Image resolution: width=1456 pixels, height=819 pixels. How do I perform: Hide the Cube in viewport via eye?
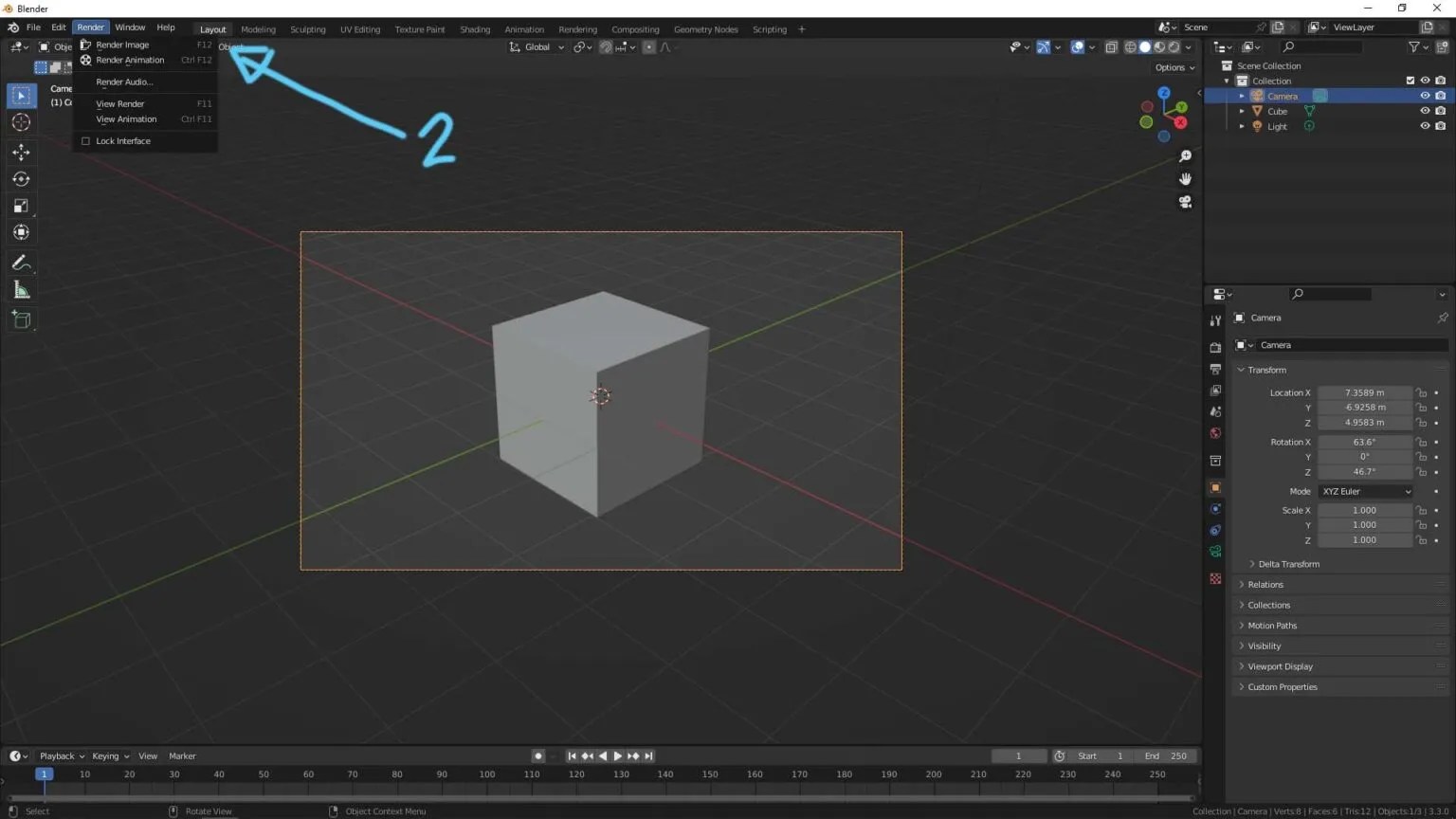pos(1425,111)
